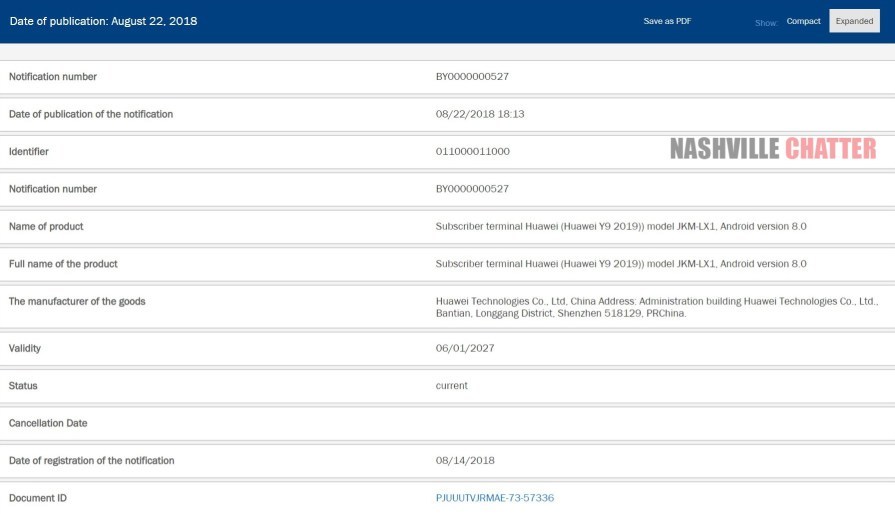Click the status value 'current'
This screenshot has width=895, height=514.
(x=451, y=385)
